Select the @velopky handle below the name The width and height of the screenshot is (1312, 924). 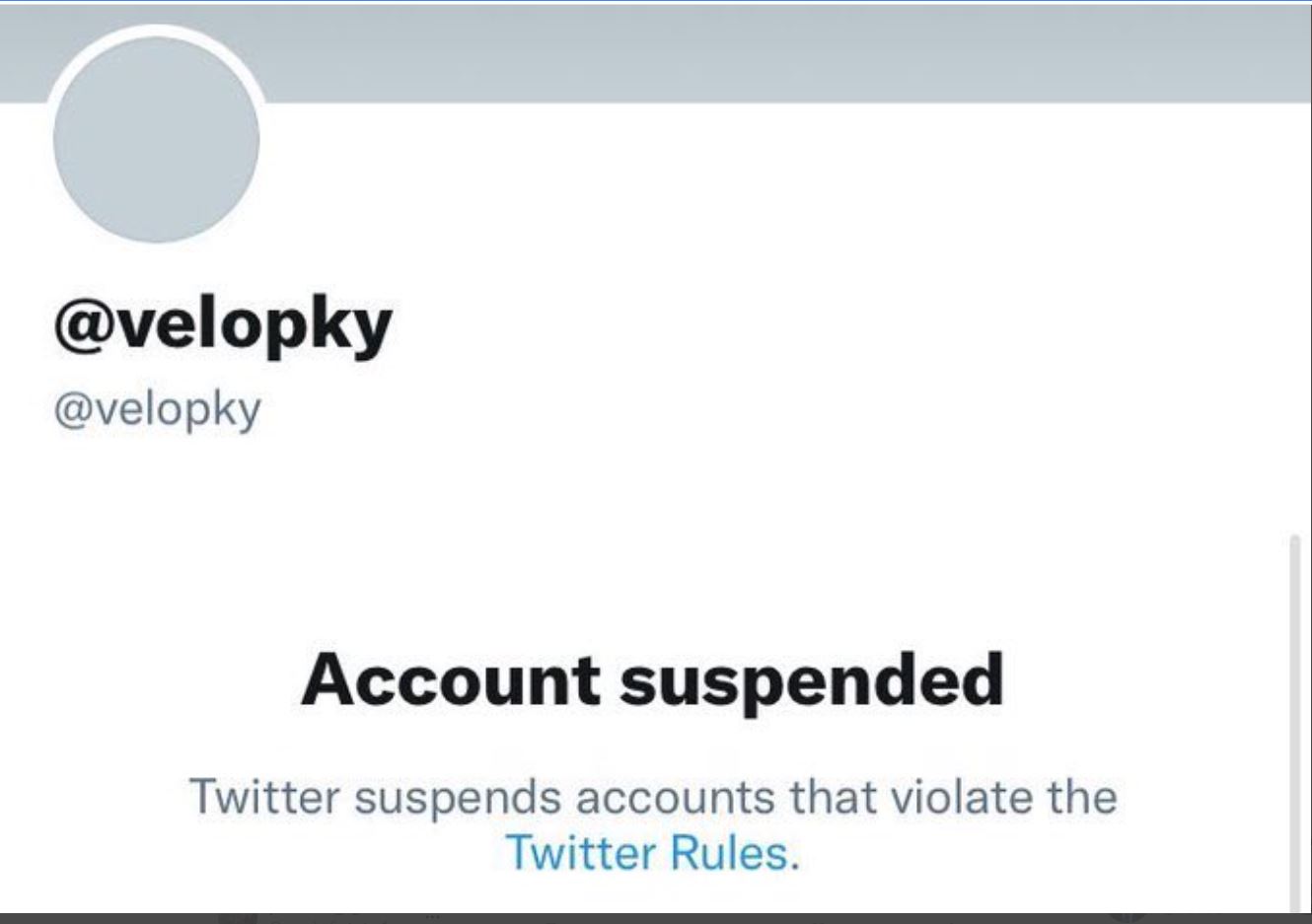158,406
